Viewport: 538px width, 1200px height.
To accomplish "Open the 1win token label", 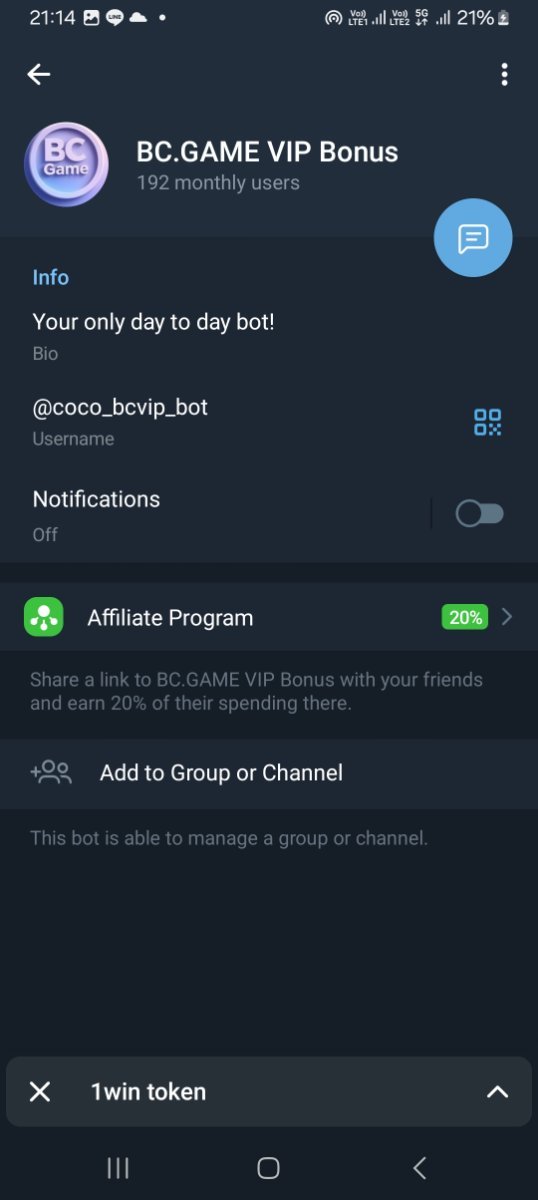I will [x=148, y=1092].
